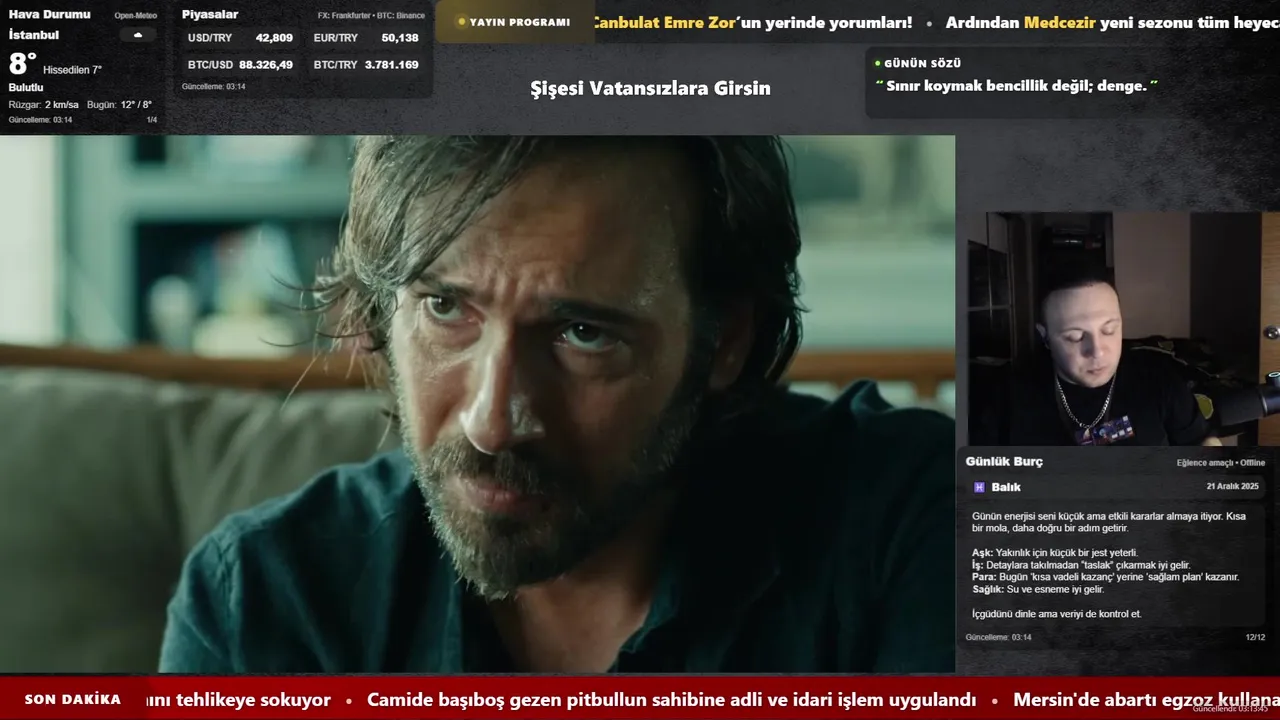Click Canbulat Emre Zor in the ticker
Viewport: 1280px width, 720px height.
coord(663,22)
